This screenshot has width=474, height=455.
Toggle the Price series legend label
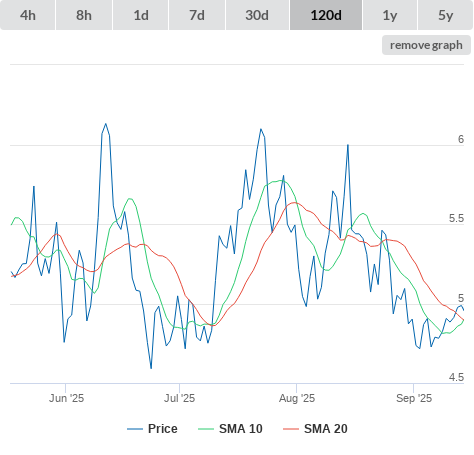point(163,429)
